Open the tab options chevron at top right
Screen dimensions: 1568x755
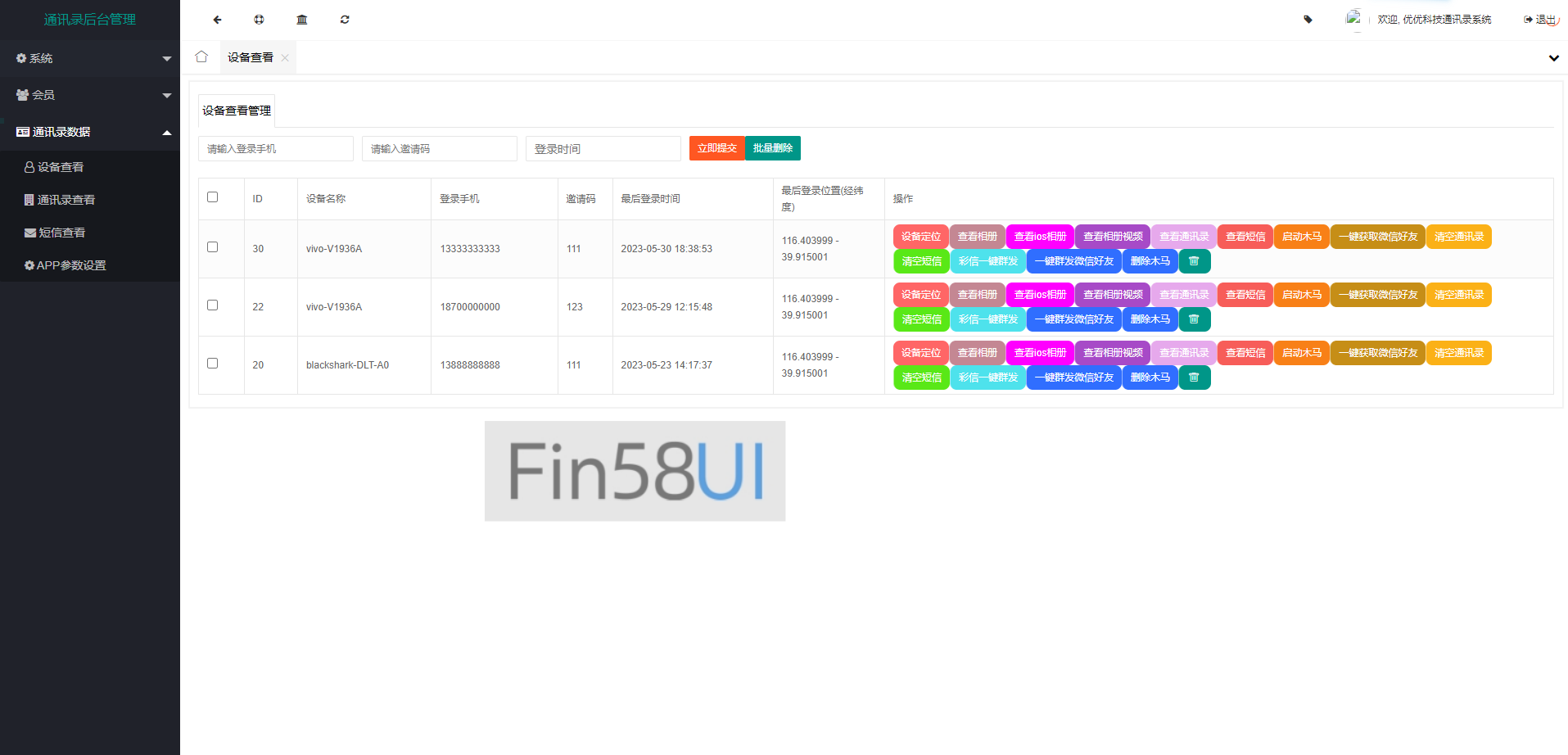[x=1553, y=58]
